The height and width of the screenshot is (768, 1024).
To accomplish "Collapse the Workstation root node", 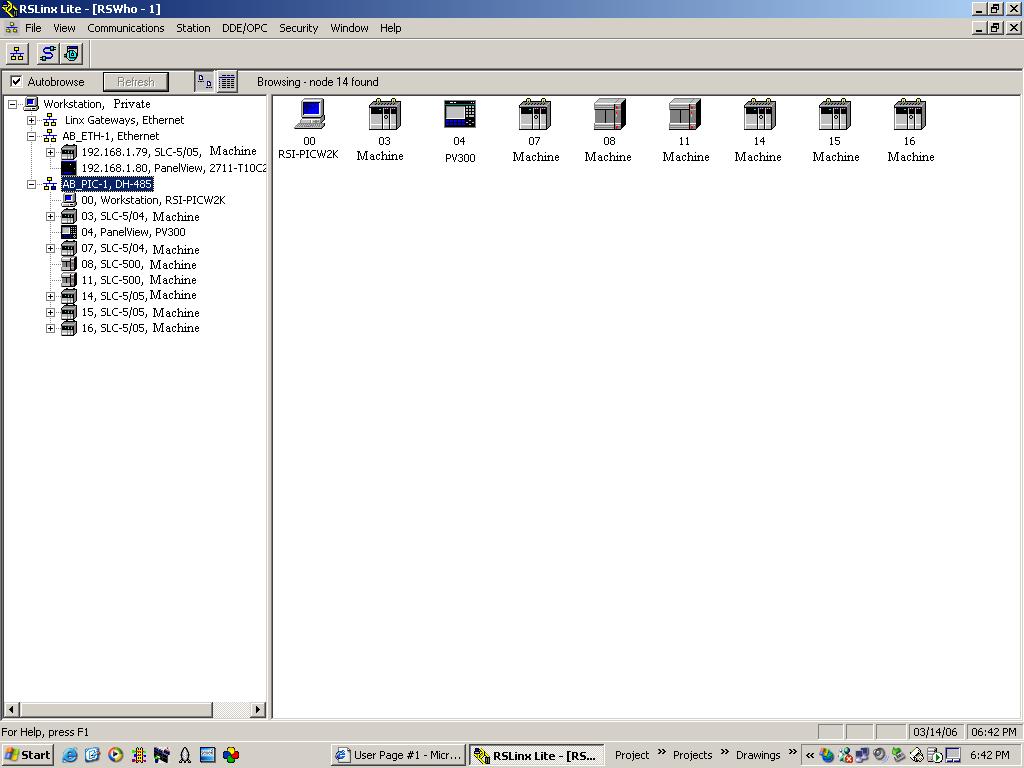I will point(12,104).
